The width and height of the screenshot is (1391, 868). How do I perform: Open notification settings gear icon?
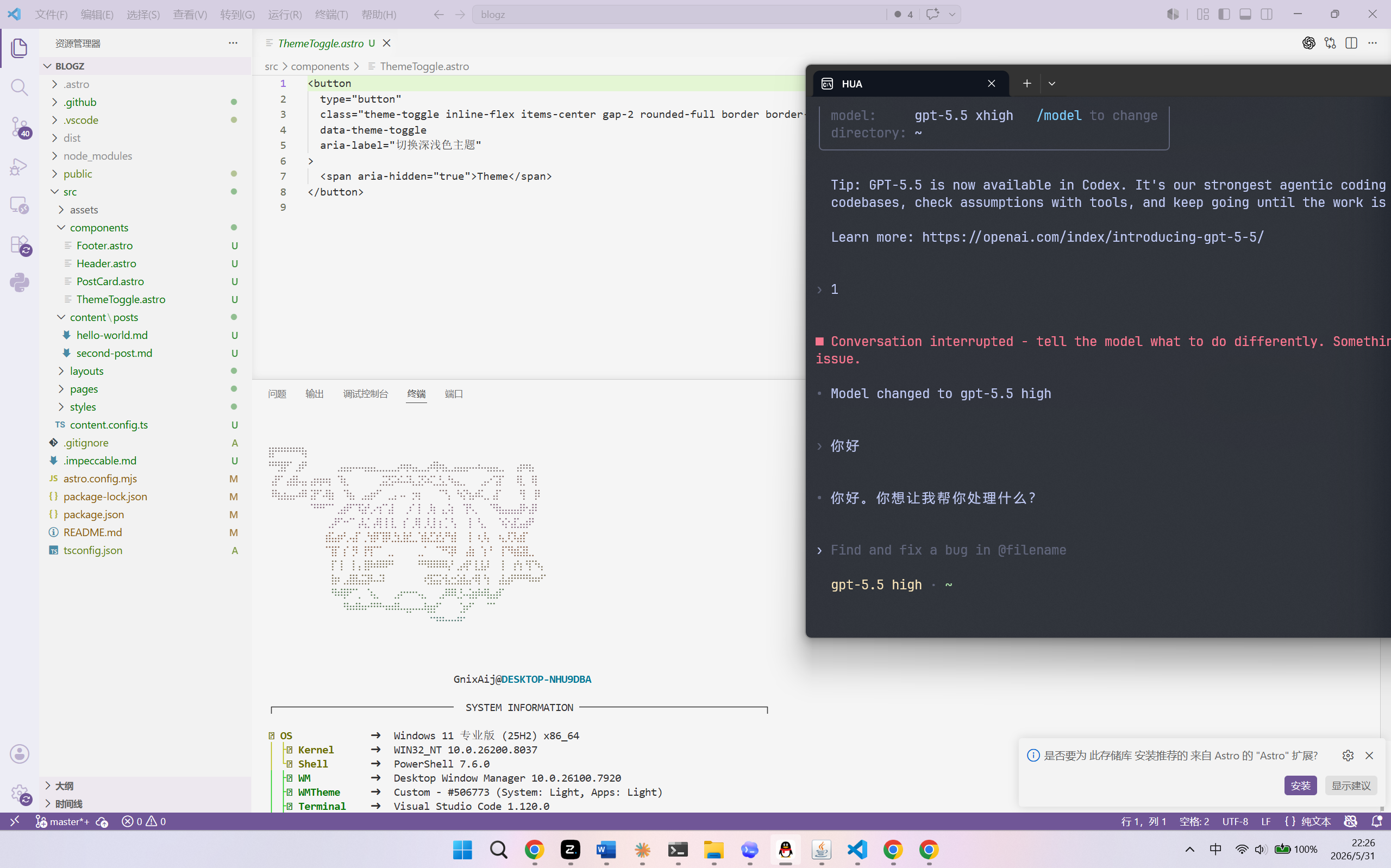click(x=1348, y=756)
